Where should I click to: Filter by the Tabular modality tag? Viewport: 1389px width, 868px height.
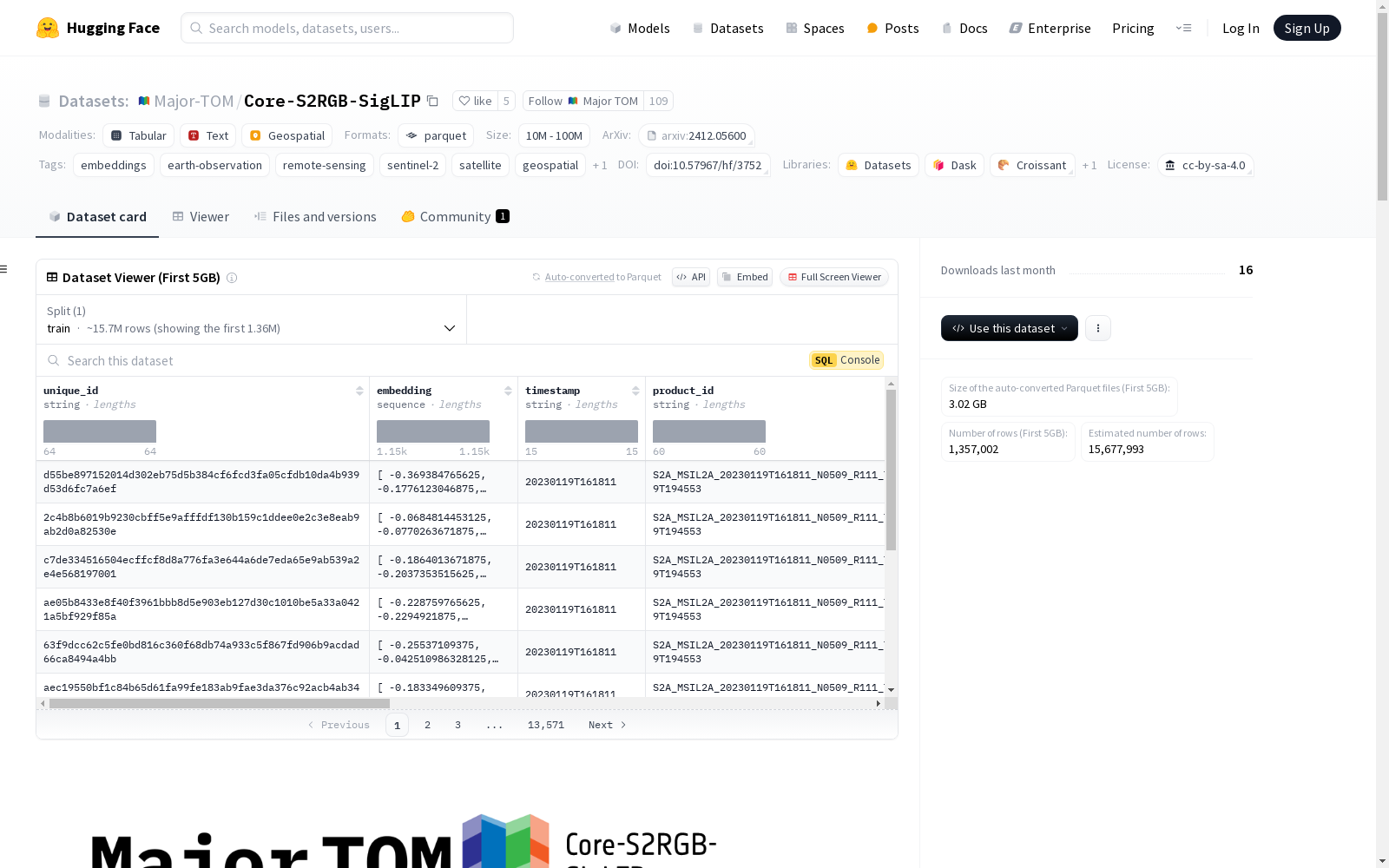pyautogui.click(x=139, y=135)
